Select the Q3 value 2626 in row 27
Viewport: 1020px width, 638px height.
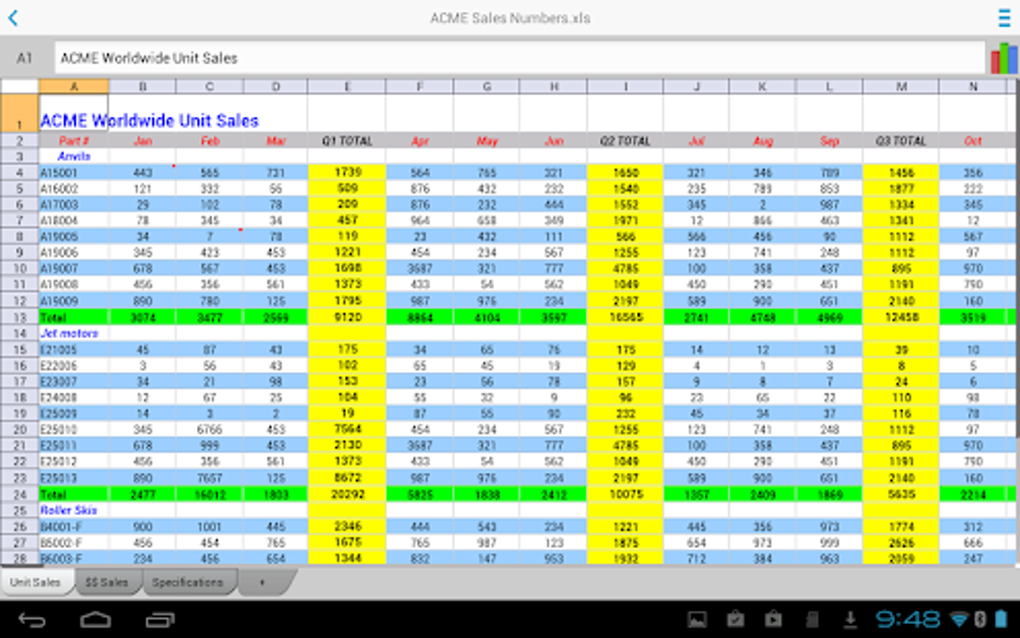(901, 542)
